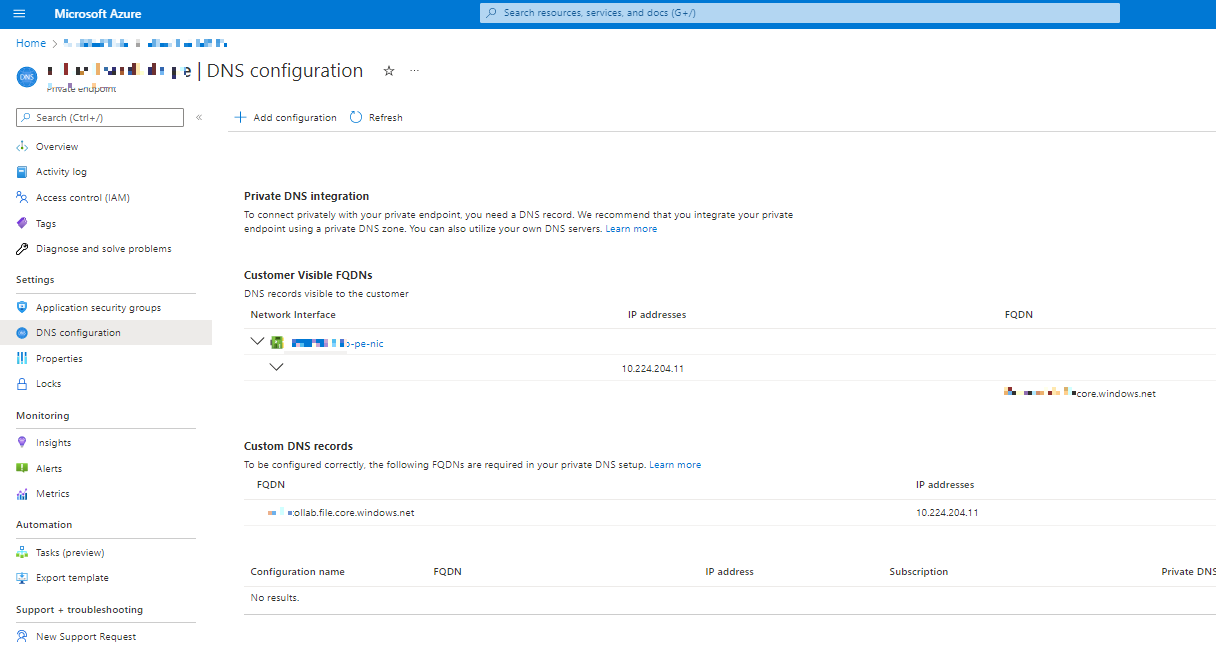Click the Tasks (preview) icon
The image size is (1216, 651).
22,553
